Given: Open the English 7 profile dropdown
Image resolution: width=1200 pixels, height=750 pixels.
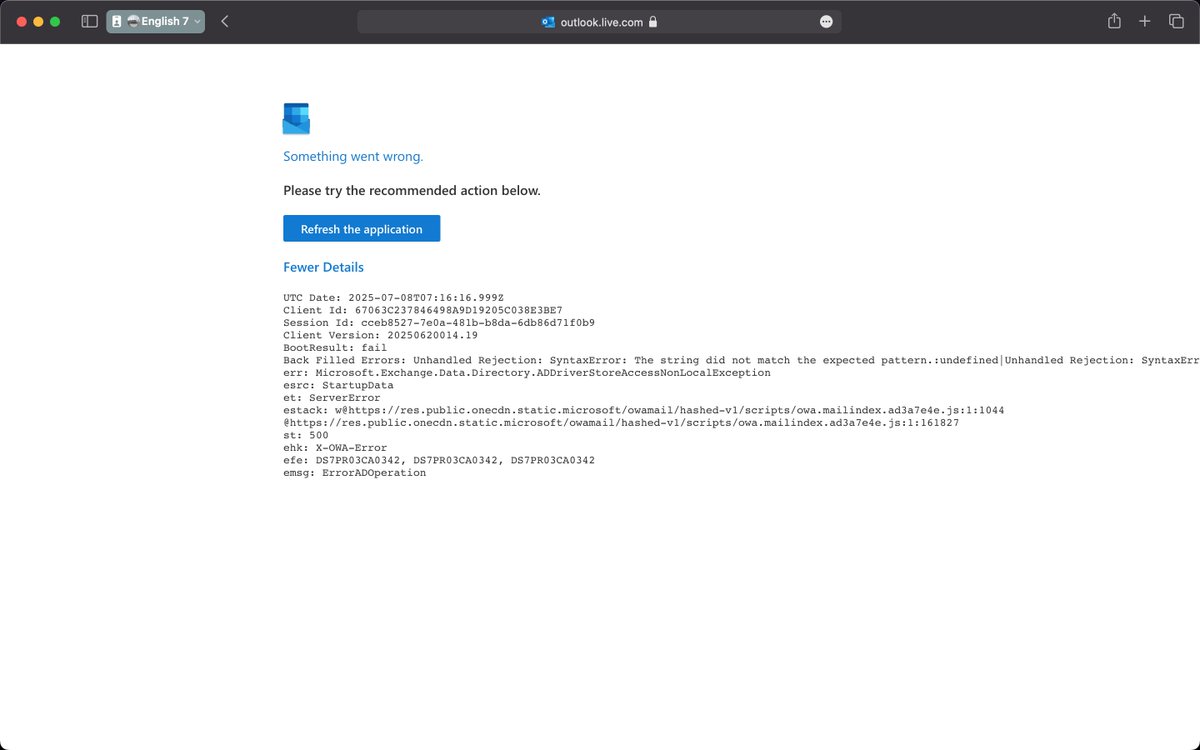Looking at the screenshot, I should click(x=155, y=21).
